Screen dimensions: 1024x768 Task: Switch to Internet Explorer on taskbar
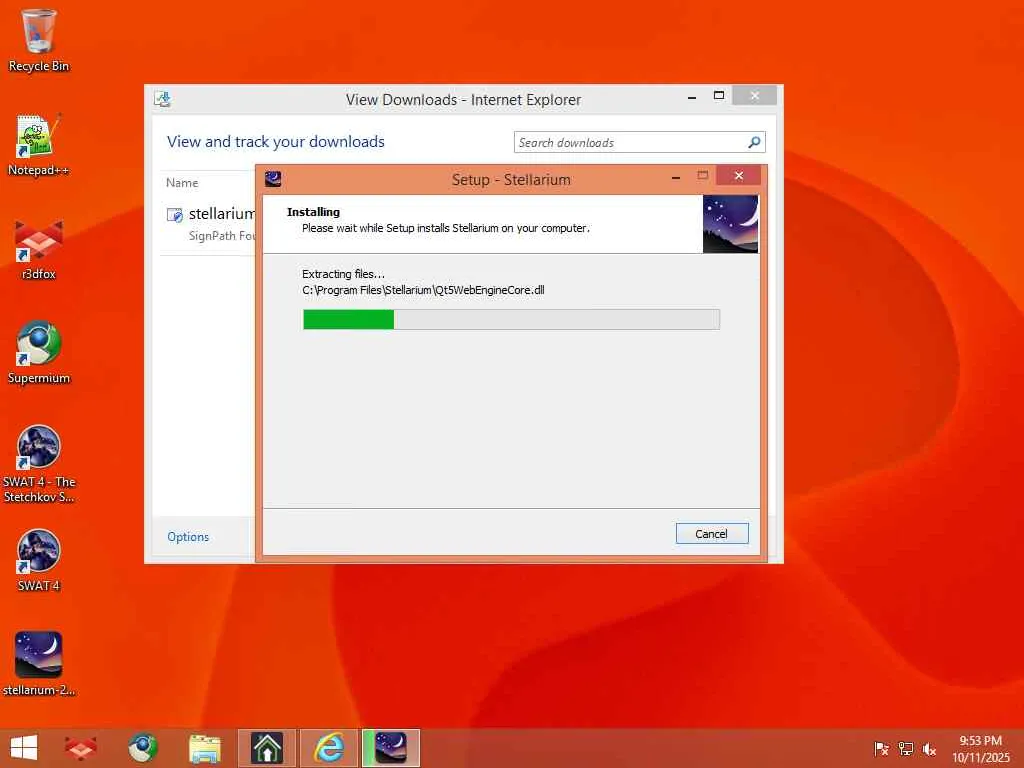(329, 748)
